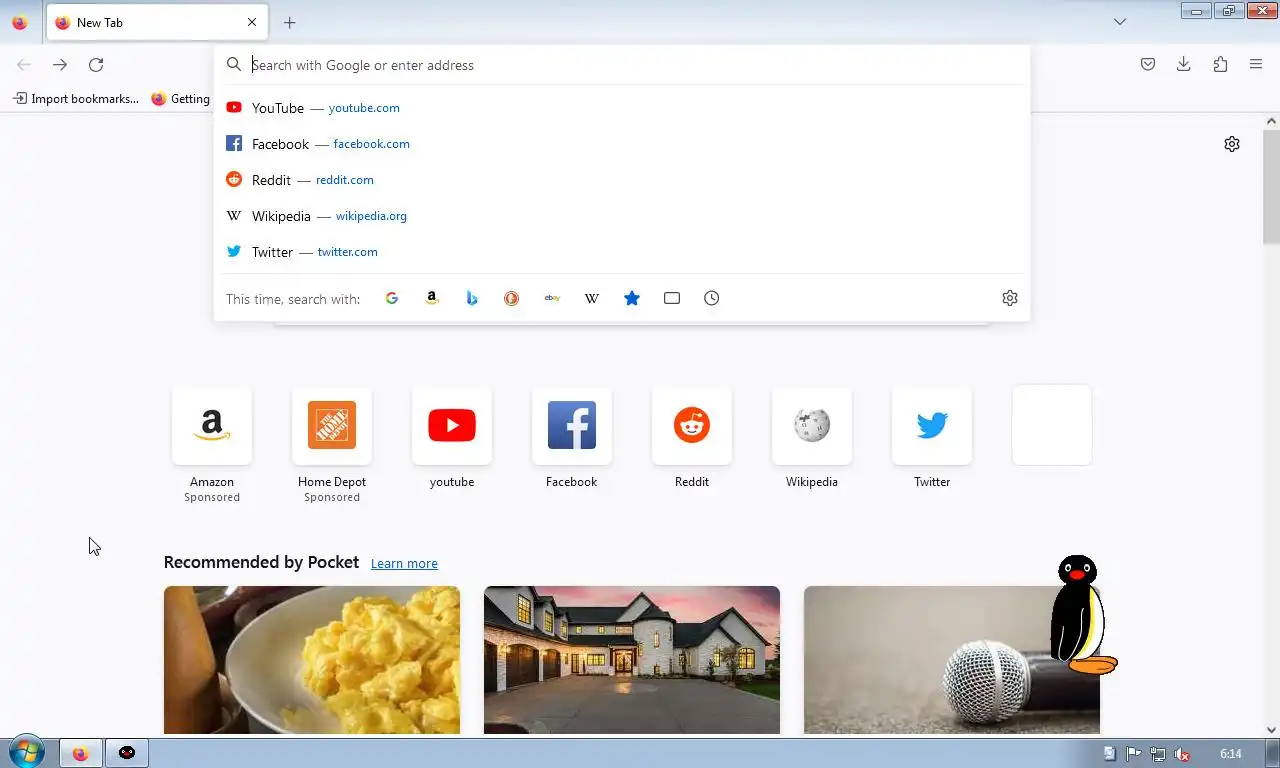The height and width of the screenshot is (768, 1280).
Task: Open scrambled eggs Pocket story
Action: click(x=312, y=660)
